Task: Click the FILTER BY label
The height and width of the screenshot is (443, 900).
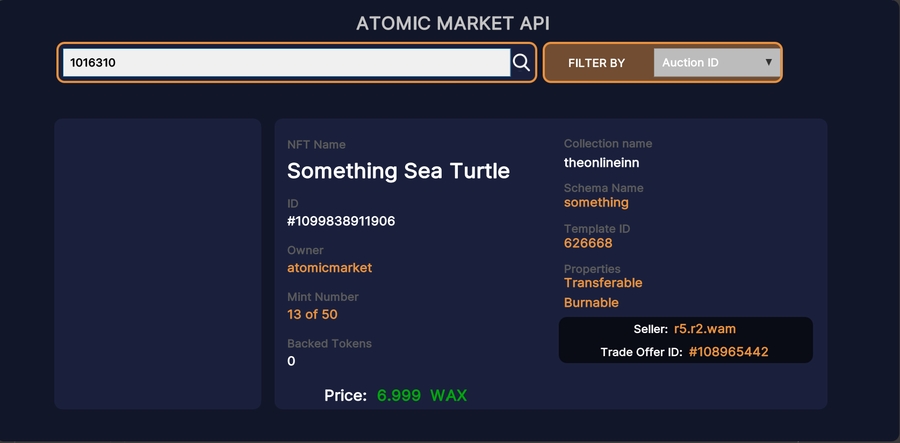Action: (597, 63)
